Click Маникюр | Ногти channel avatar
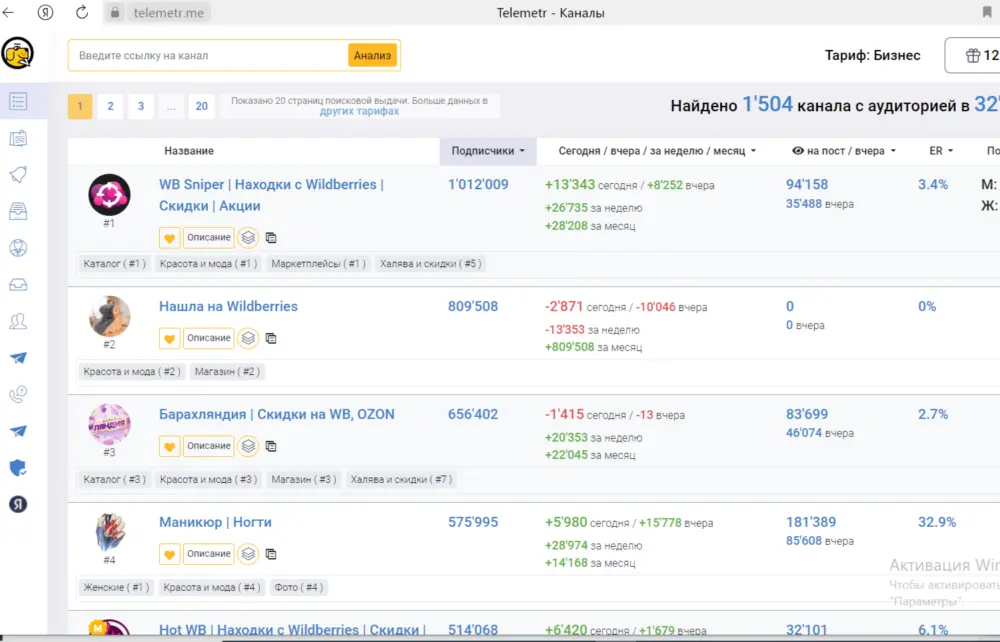Image resolution: width=1000 pixels, height=642 pixels. tap(109, 532)
